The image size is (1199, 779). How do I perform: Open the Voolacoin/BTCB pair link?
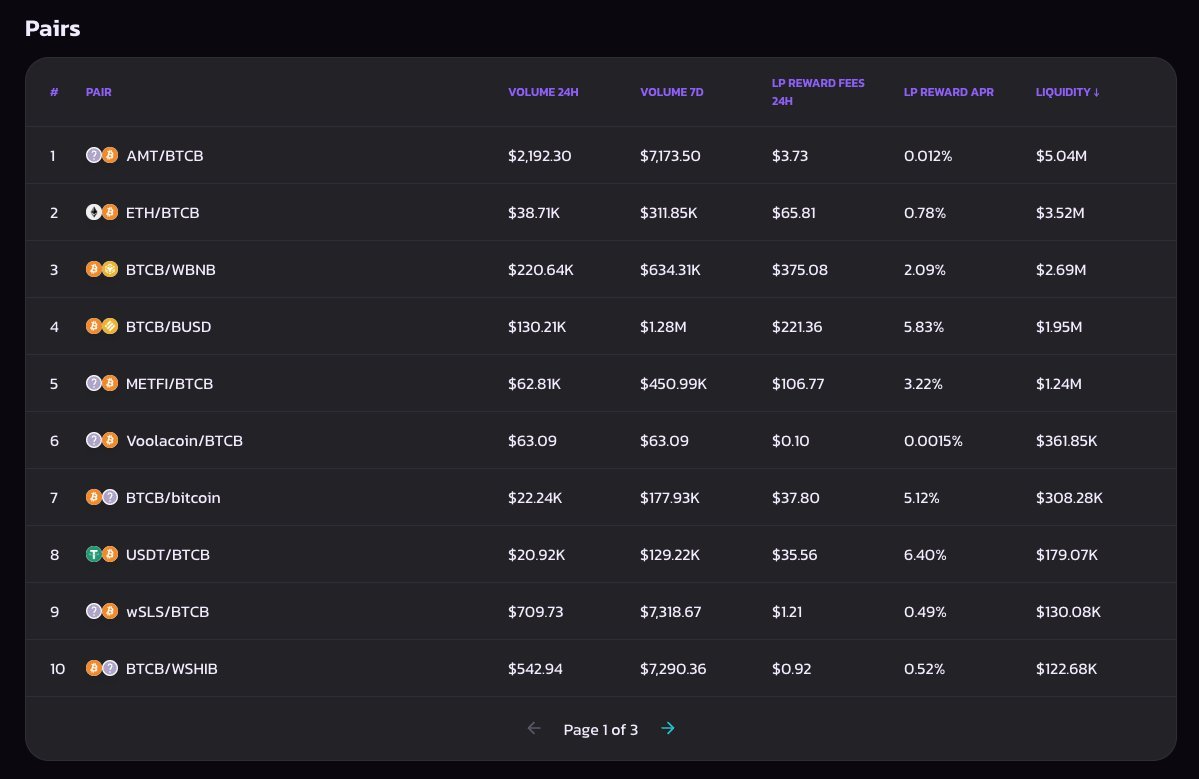pos(184,440)
